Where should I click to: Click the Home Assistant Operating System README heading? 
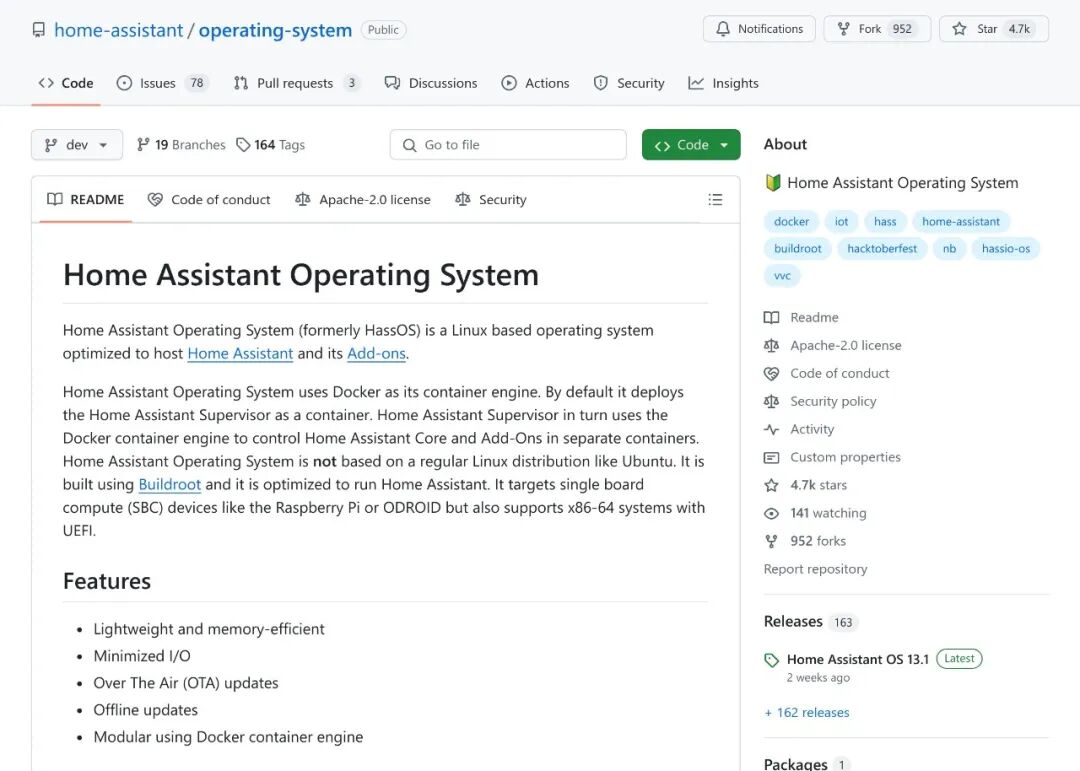pos(301,275)
